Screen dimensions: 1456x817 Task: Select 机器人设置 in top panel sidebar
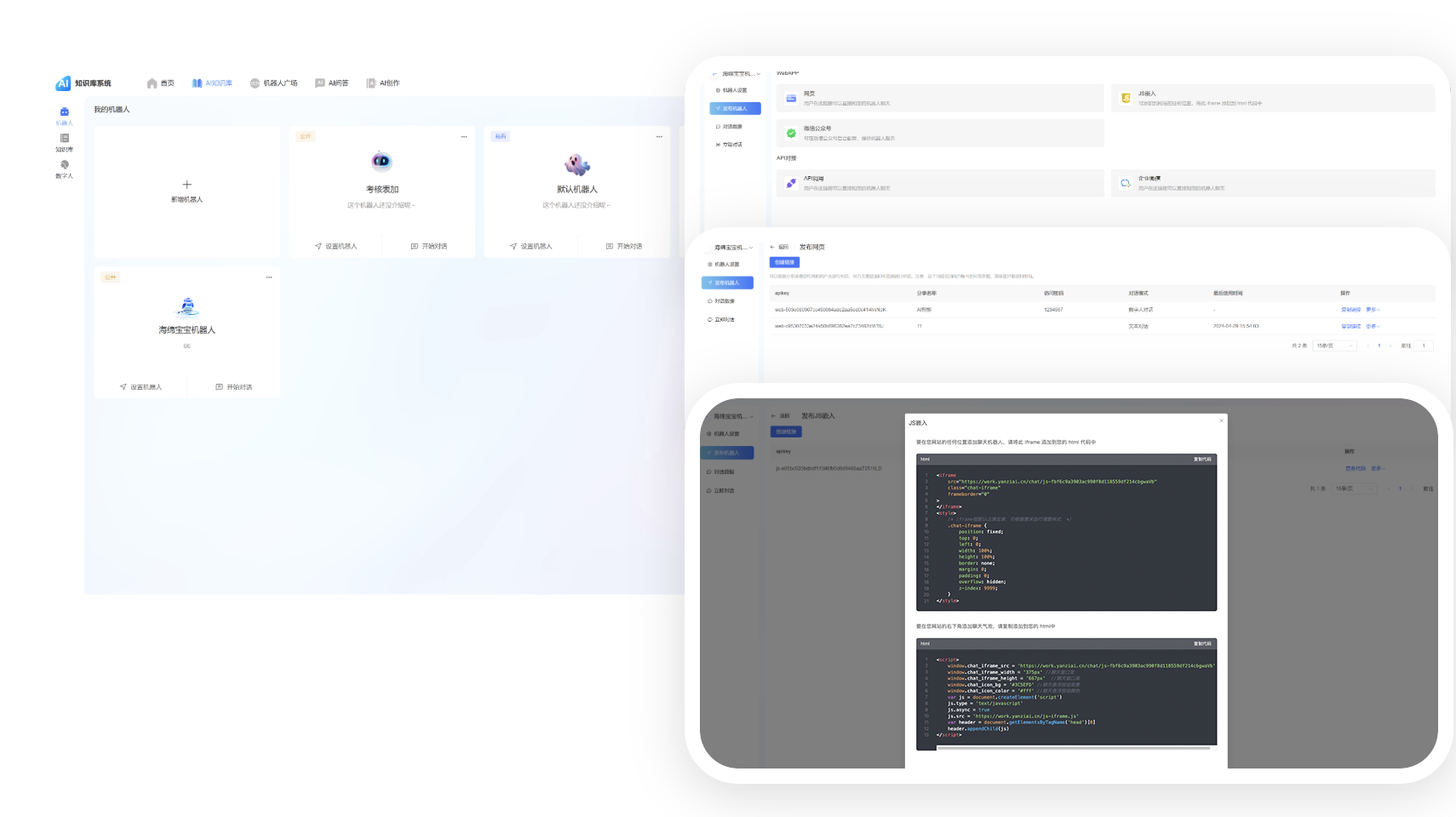coord(731,90)
